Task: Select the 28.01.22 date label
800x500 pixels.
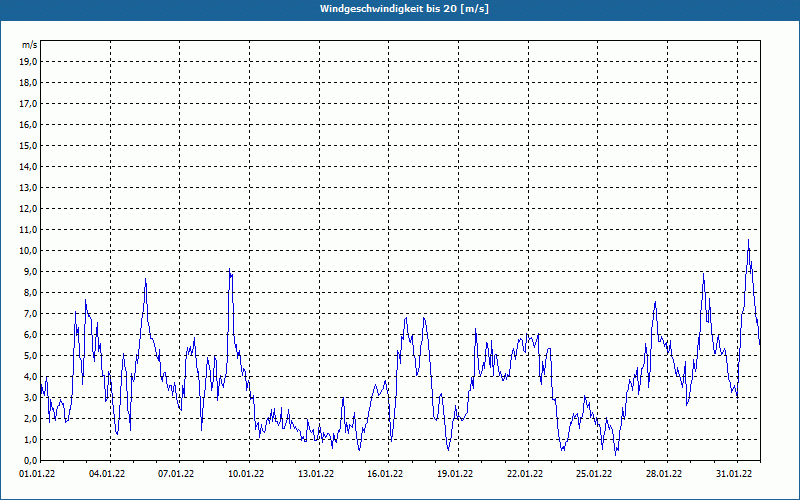Action: (x=664, y=474)
